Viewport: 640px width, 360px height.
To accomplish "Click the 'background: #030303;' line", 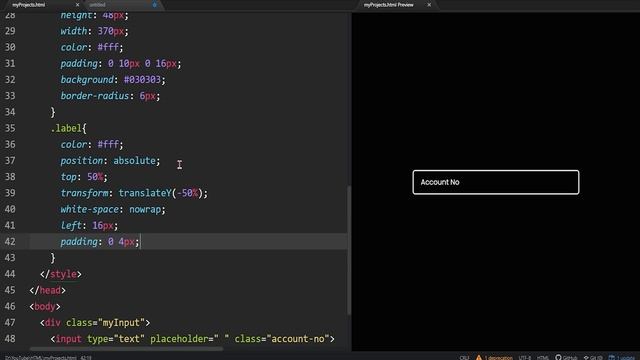I will pyautogui.click(x=113, y=80).
